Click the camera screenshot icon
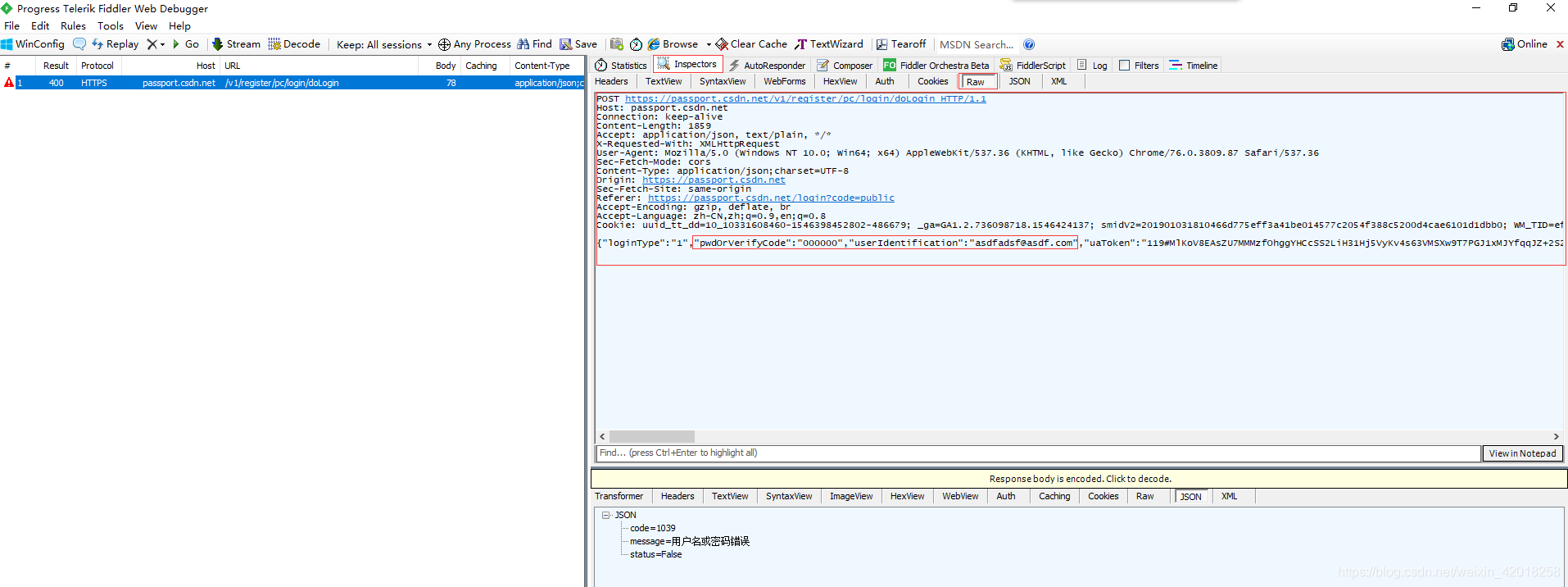1568x587 pixels. point(617,44)
